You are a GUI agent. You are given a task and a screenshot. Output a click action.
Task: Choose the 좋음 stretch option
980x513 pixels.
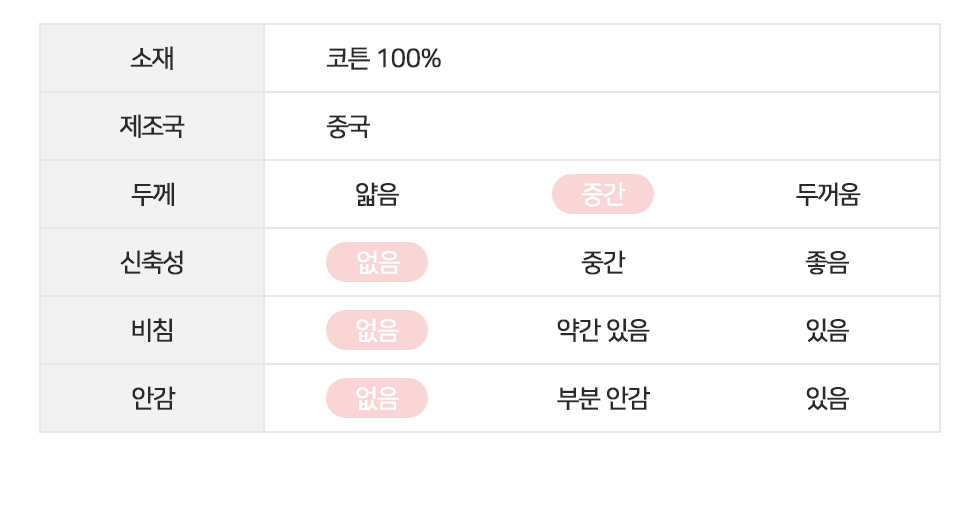point(827,263)
